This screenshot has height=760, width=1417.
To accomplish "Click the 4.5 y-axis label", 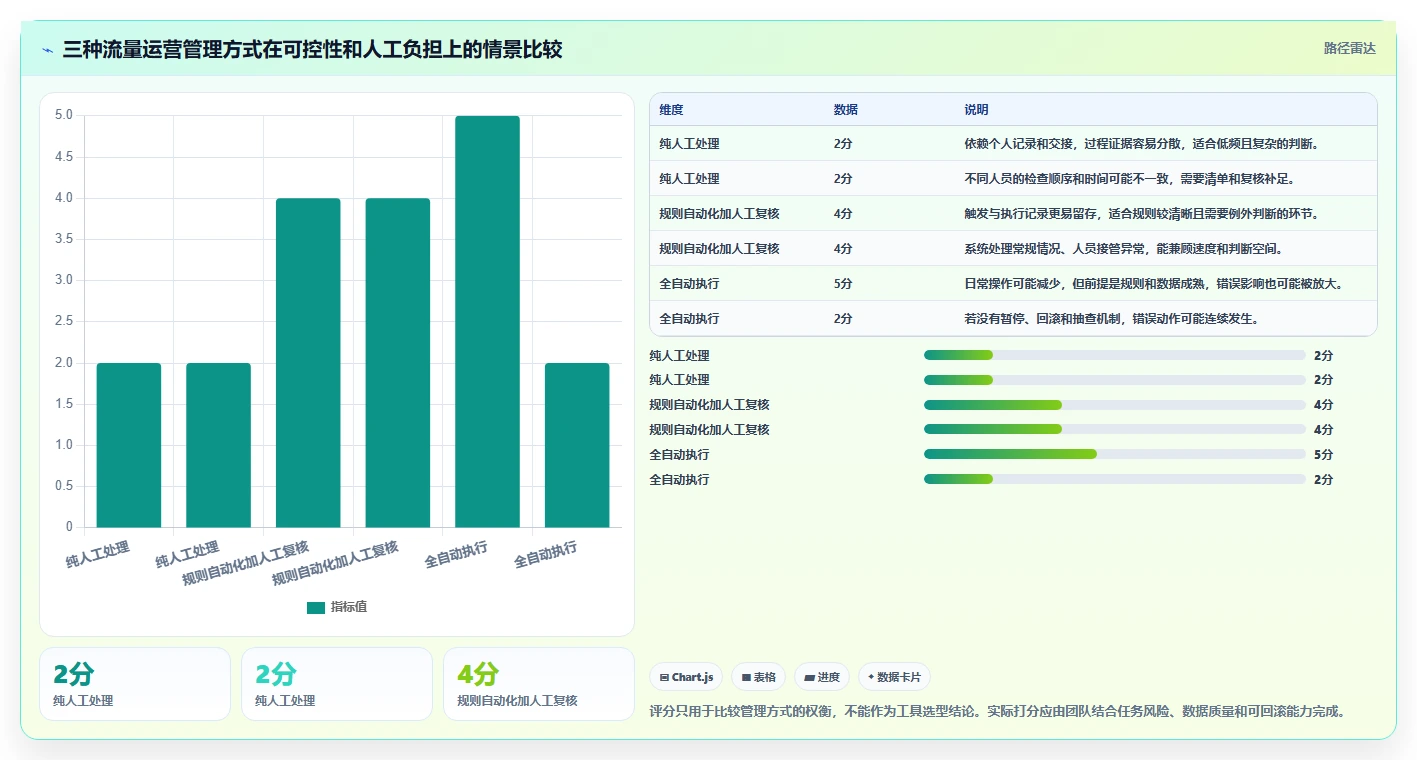I will [63, 157].
